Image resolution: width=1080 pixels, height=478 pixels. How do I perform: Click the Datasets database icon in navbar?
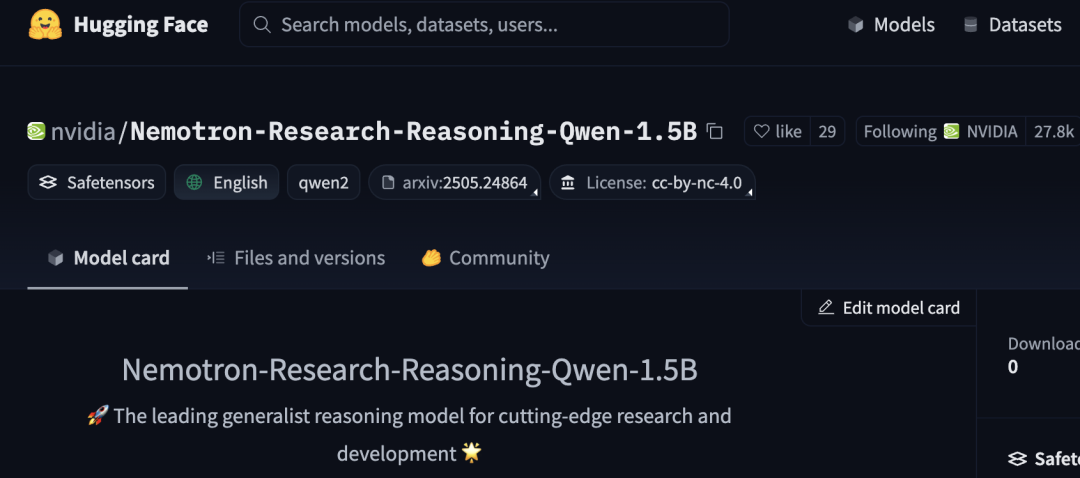click(970, 25)
